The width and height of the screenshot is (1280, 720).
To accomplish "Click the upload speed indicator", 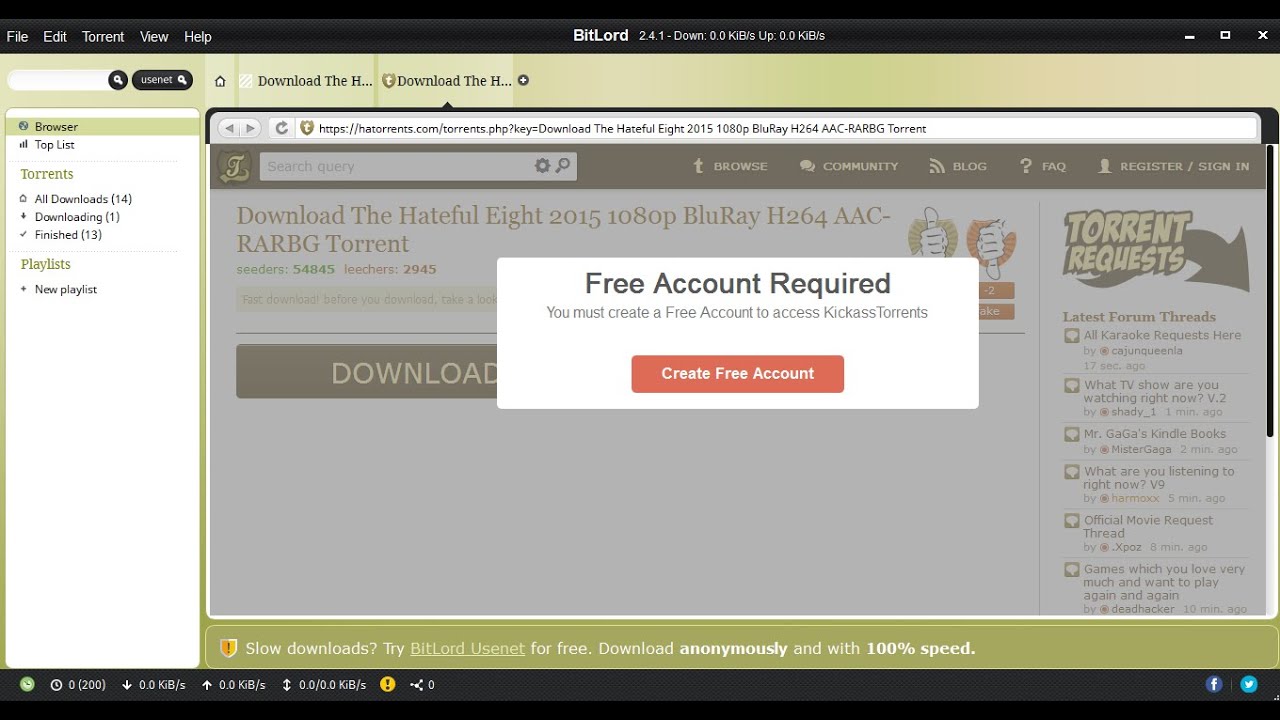I will tap(233, 685).
